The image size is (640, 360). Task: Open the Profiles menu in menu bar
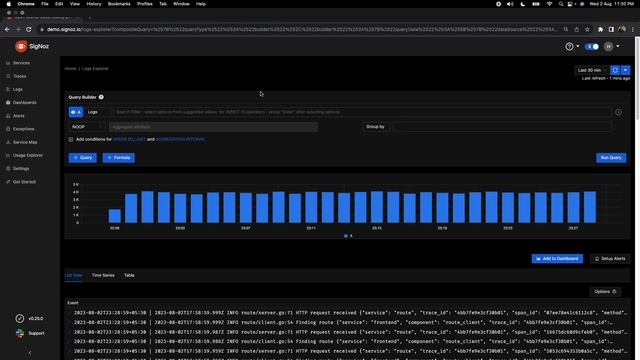coord(144,4)
